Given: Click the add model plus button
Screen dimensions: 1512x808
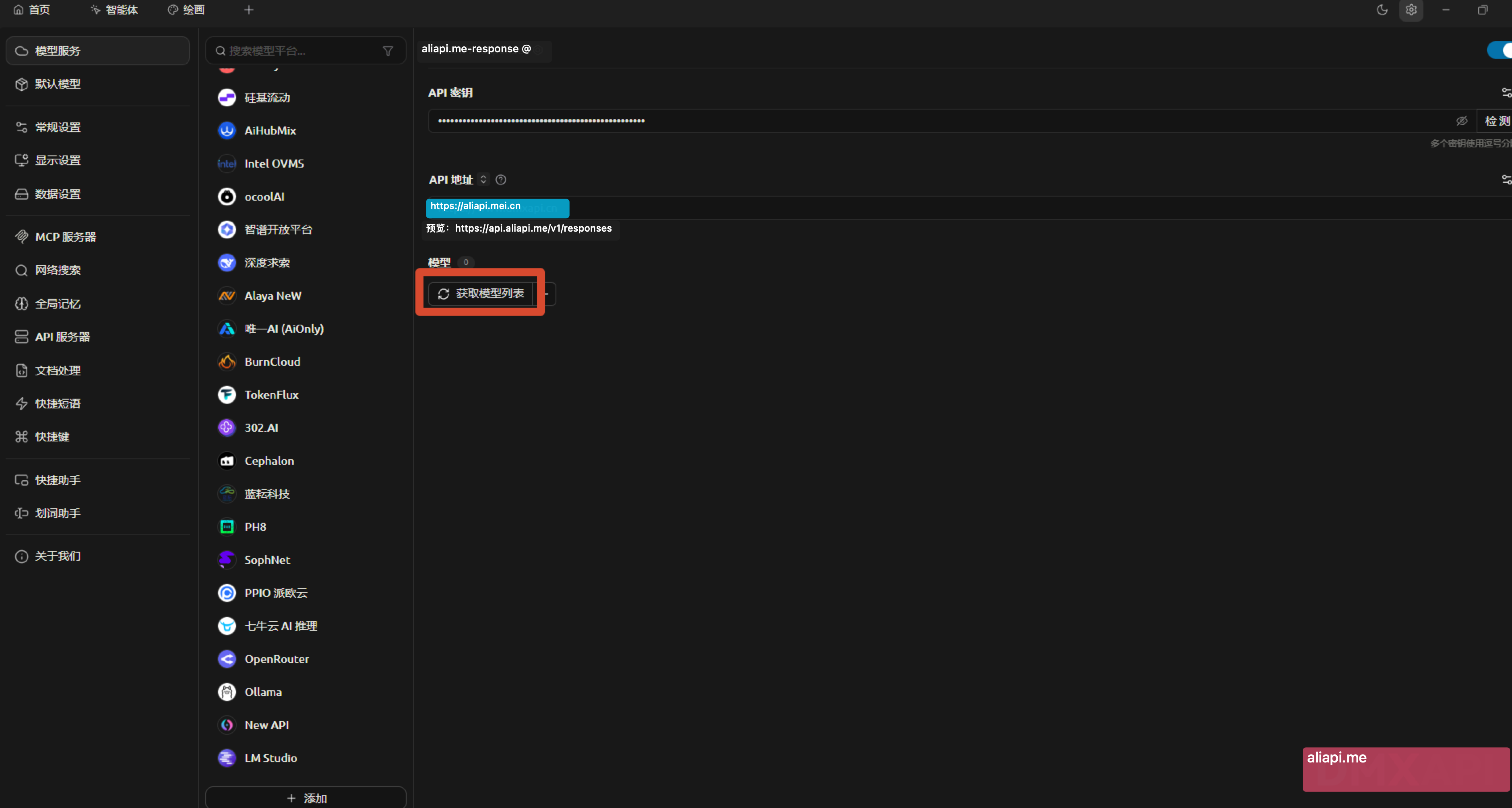Looking at the screenshot, I should point(546,294).
